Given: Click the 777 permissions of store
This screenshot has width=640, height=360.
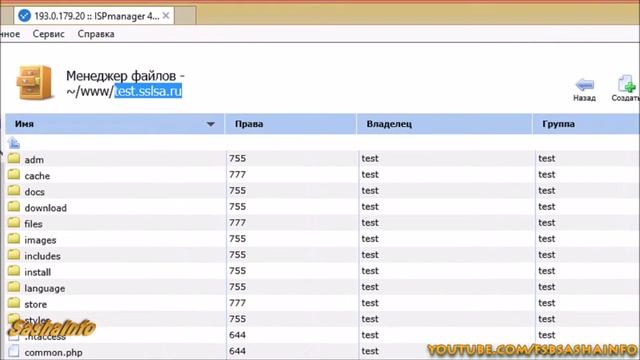Looking at the screenshot, I should [237, 303].
